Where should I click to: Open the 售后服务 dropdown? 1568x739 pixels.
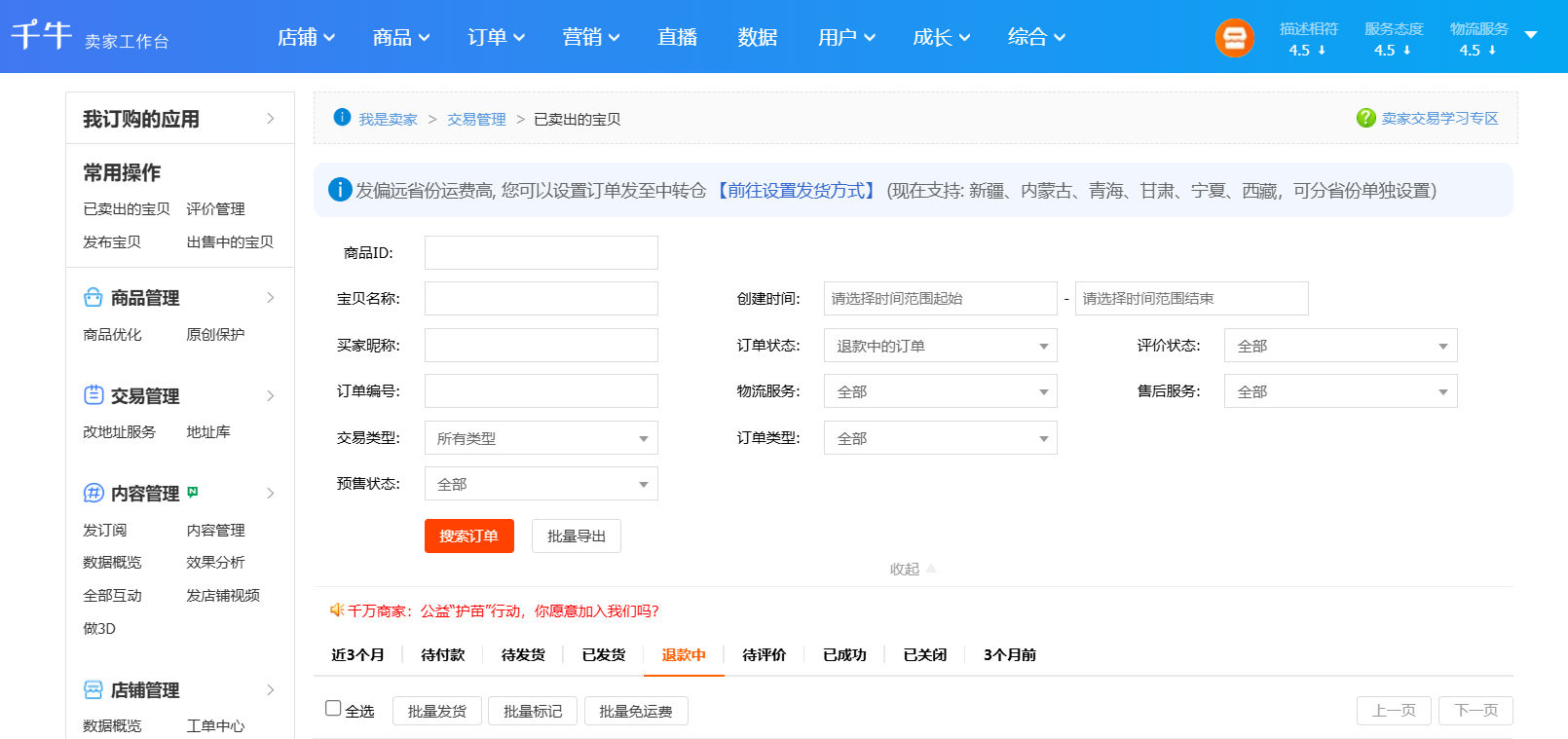[x=1340, y=391]
